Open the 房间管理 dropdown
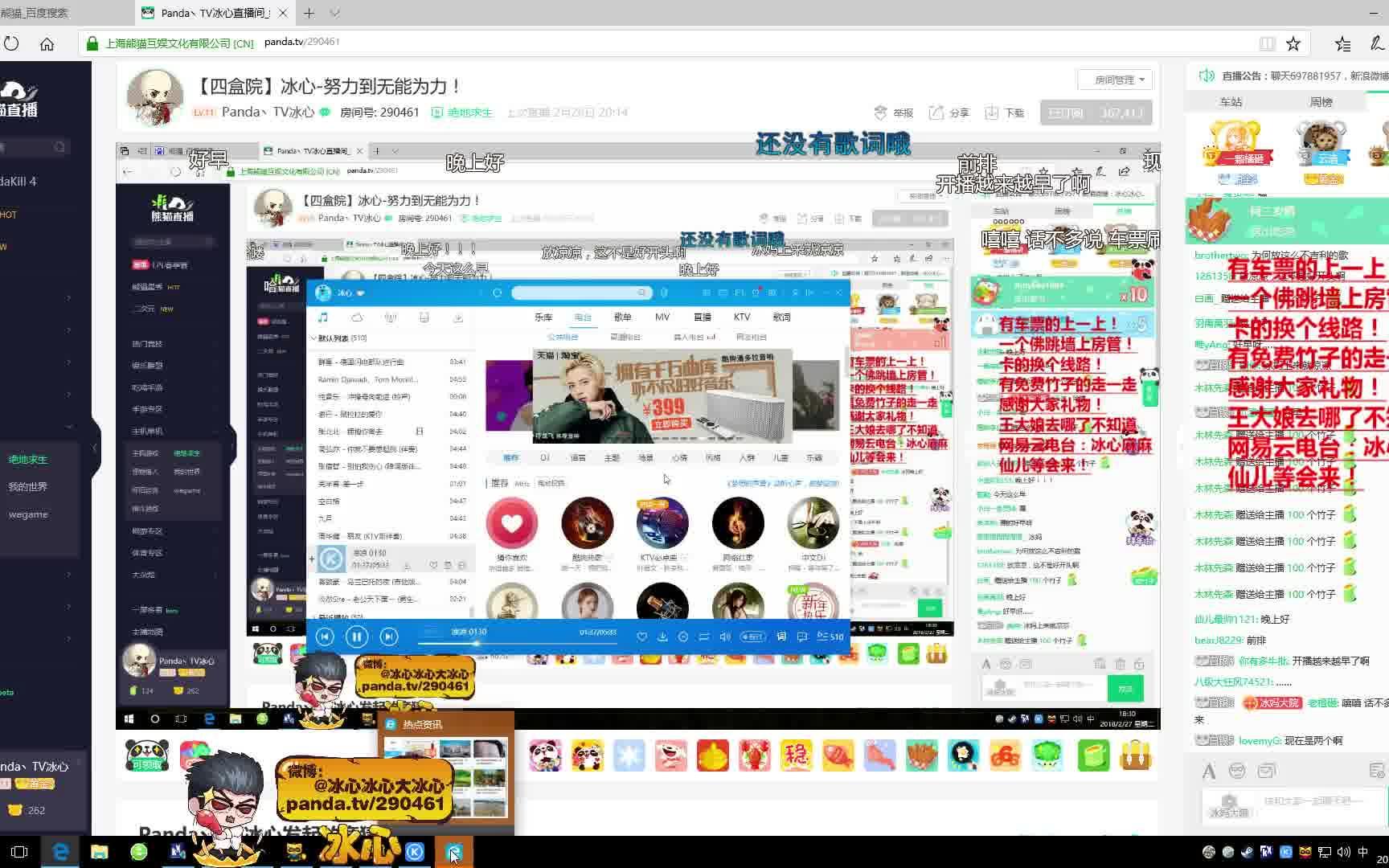This screenshot has height=868, width=1389. point(1115,80)
